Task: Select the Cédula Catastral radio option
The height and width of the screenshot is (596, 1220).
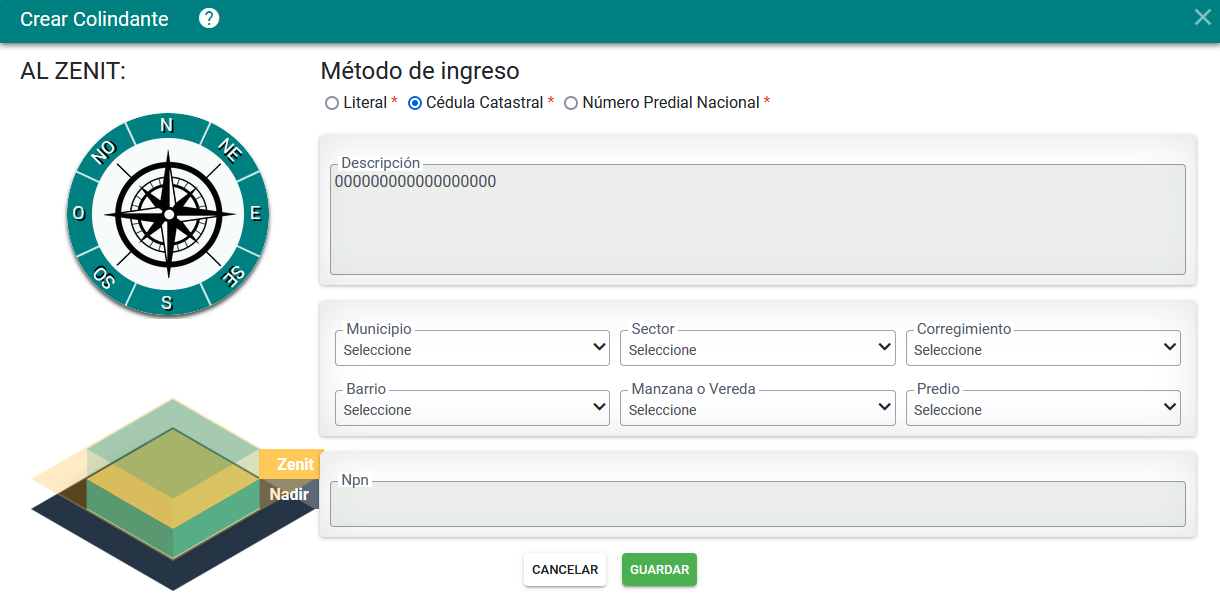Action: (415, 103)
